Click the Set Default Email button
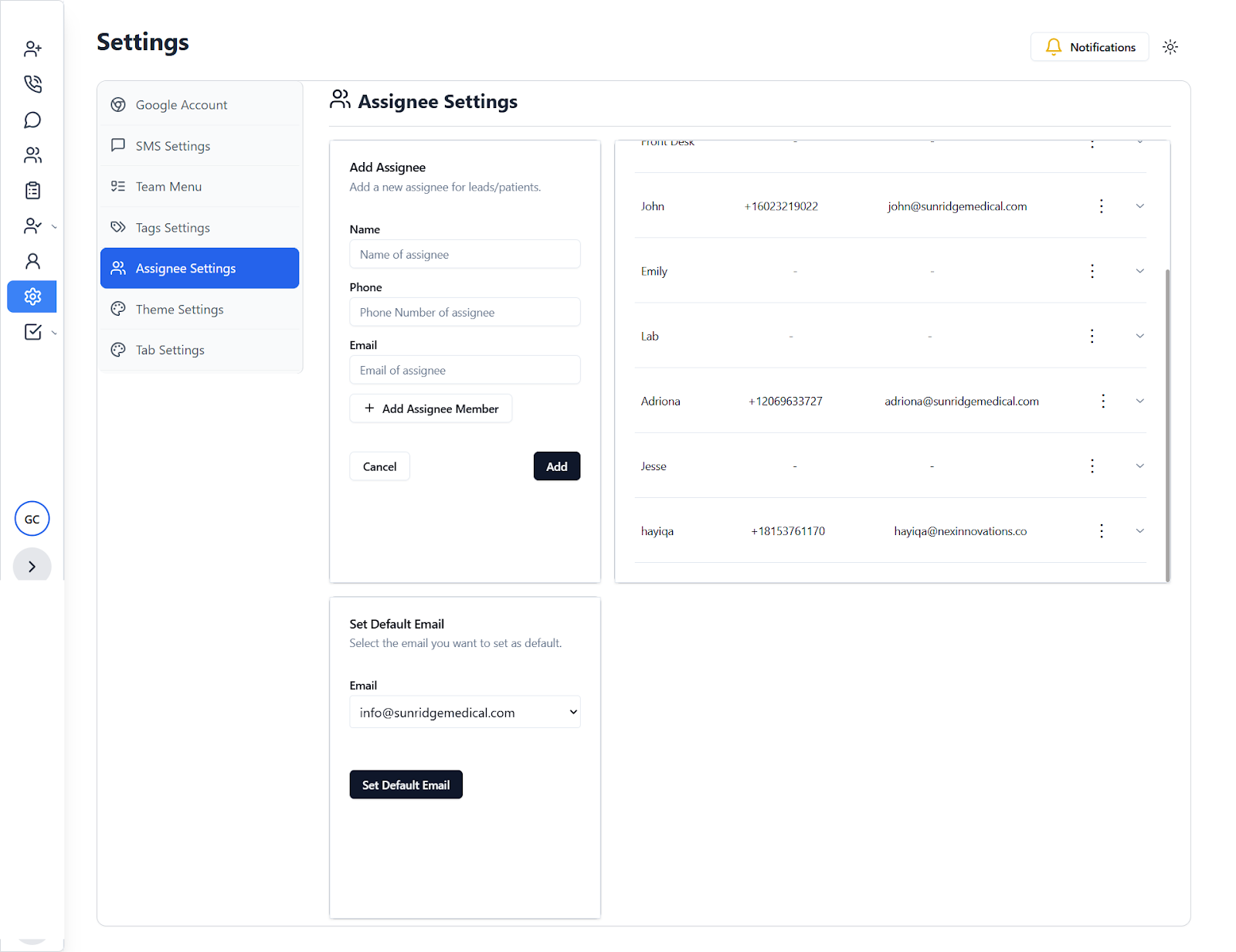The width and height of the screenshot is (1236, 952). pyautogui.click(x=406, y=784)
